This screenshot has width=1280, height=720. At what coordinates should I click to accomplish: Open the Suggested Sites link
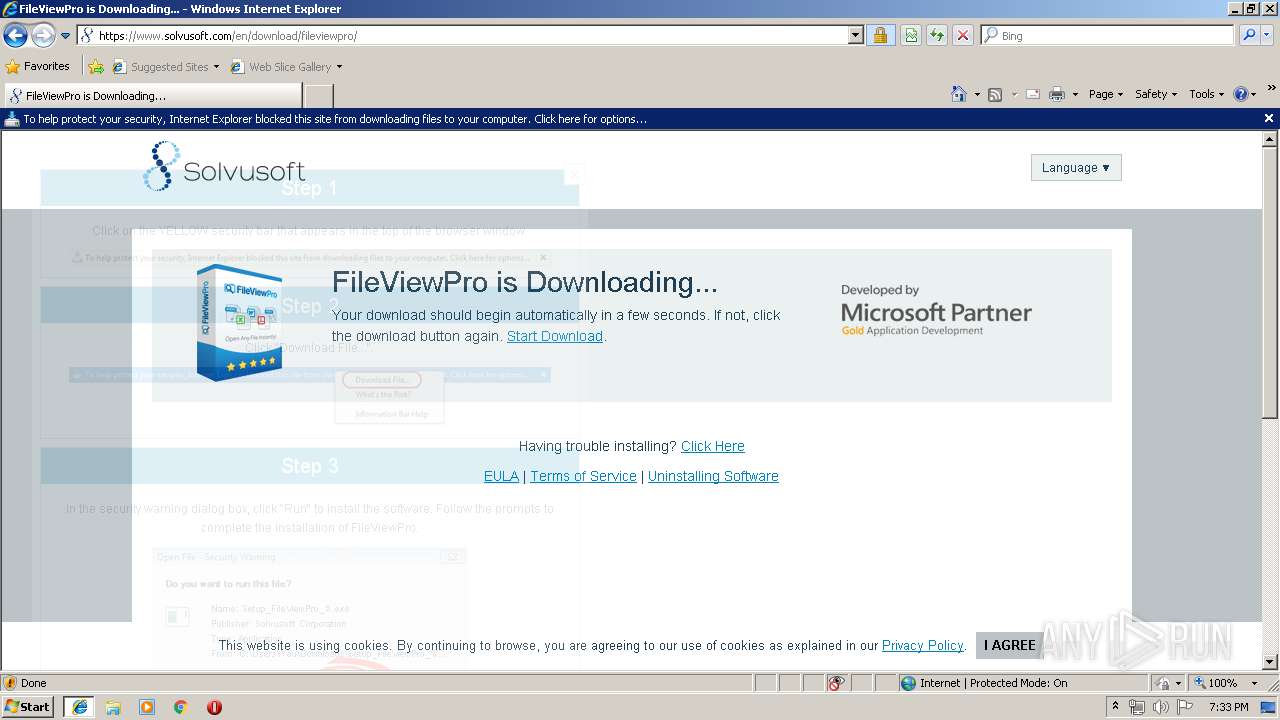pos(165,67)
